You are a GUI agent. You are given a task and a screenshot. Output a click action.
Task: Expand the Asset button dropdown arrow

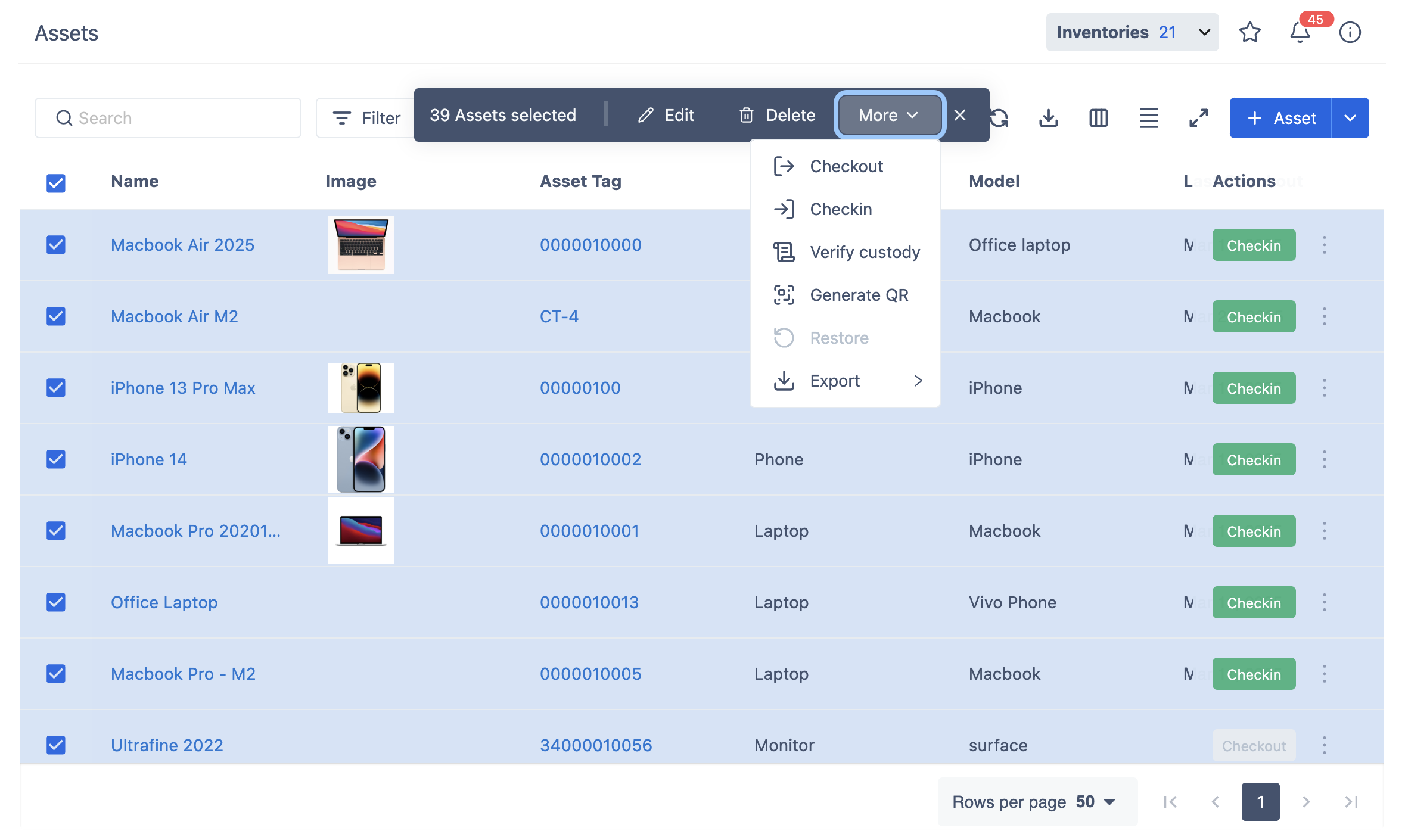(1350, 118)
